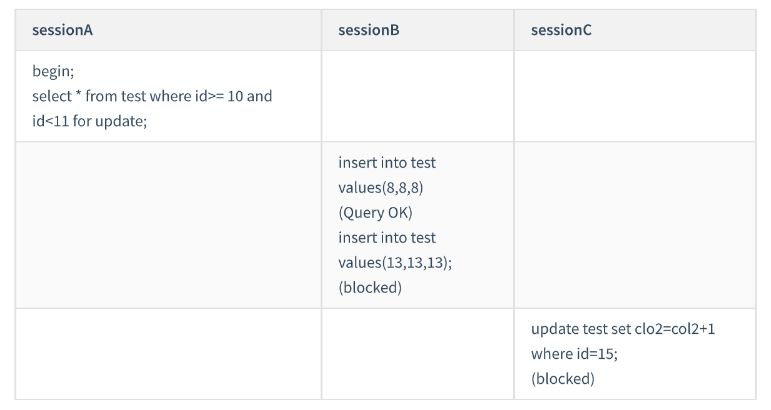Screen dimensions: 771x410
Task: Select the "values(13,13,13);" text
Action: click(389, 262)
